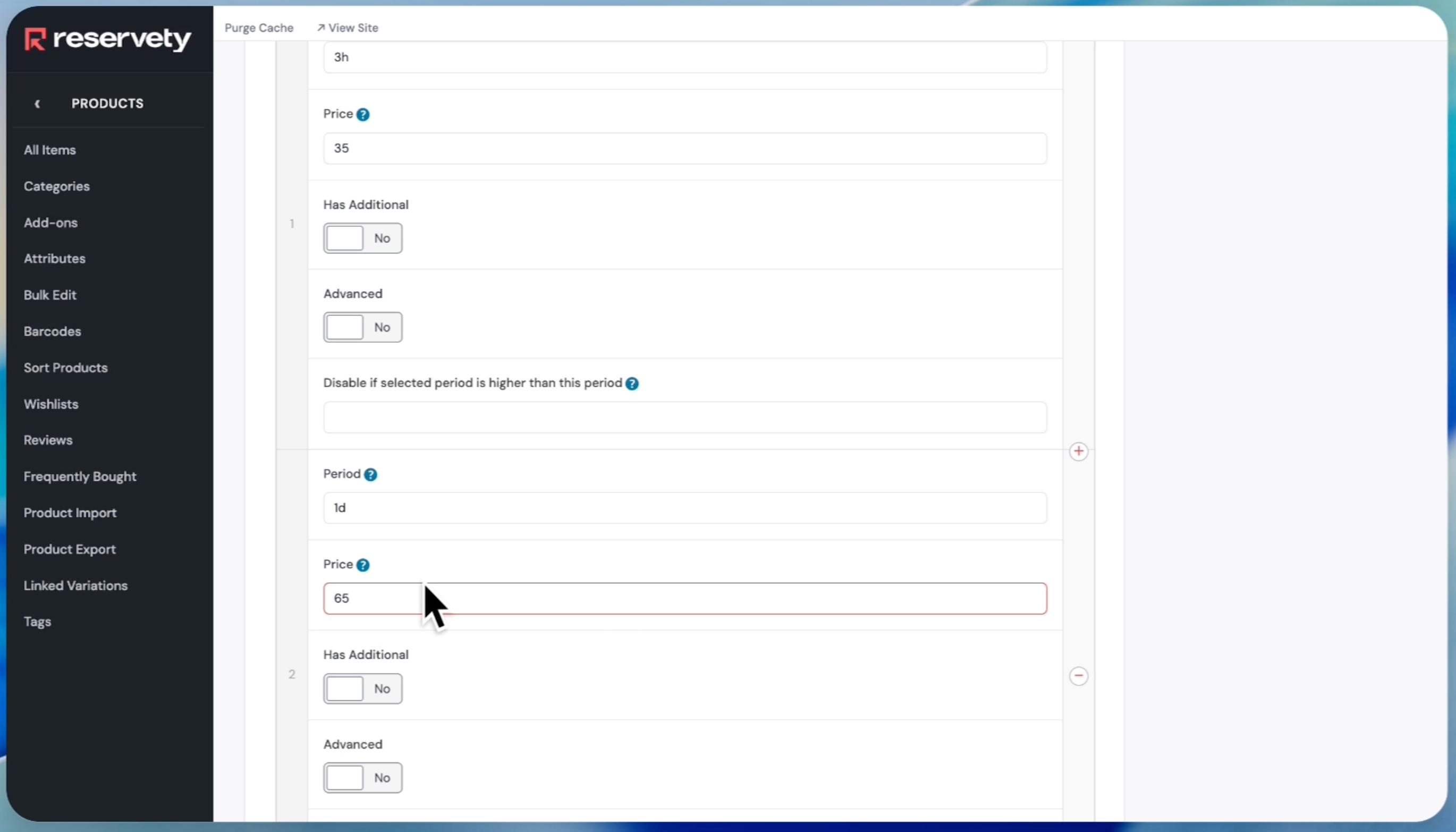
Task: Remove row 2 with minus icon
Action: (x=1078, y=676)
